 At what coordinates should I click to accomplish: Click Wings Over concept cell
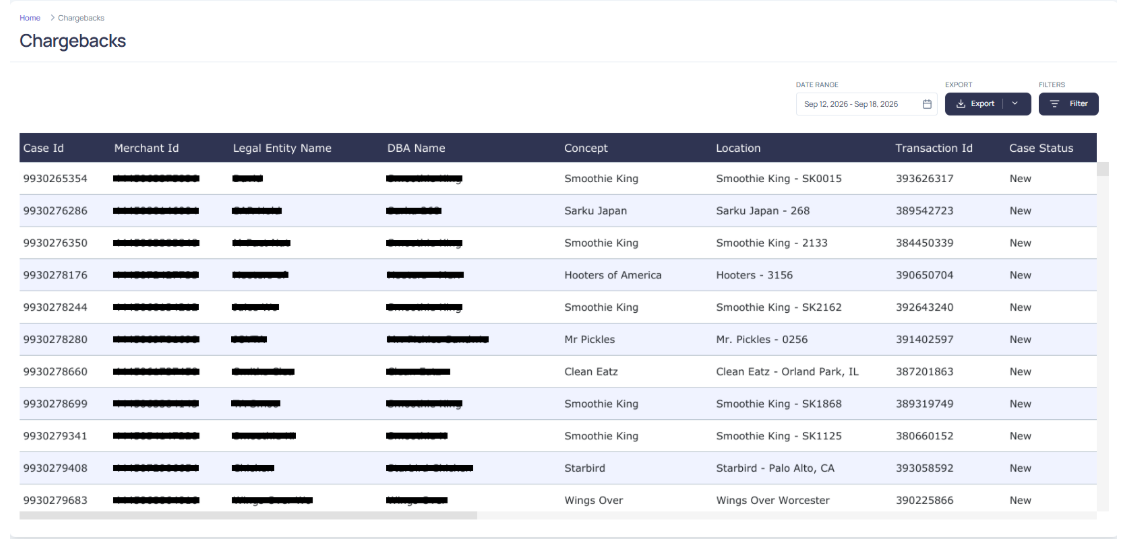point(594,501)
